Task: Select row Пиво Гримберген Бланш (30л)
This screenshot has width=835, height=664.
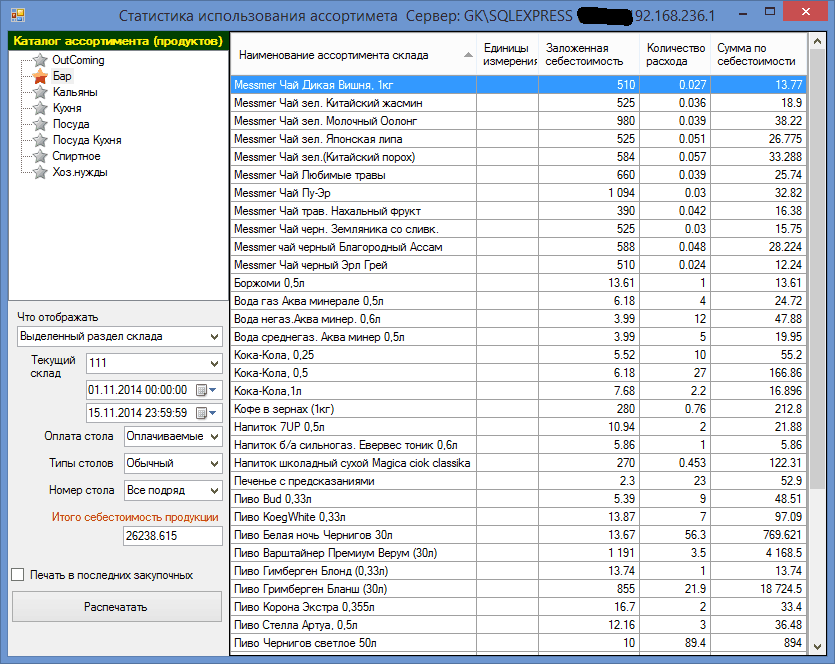Action: click(x=518, y=589)
